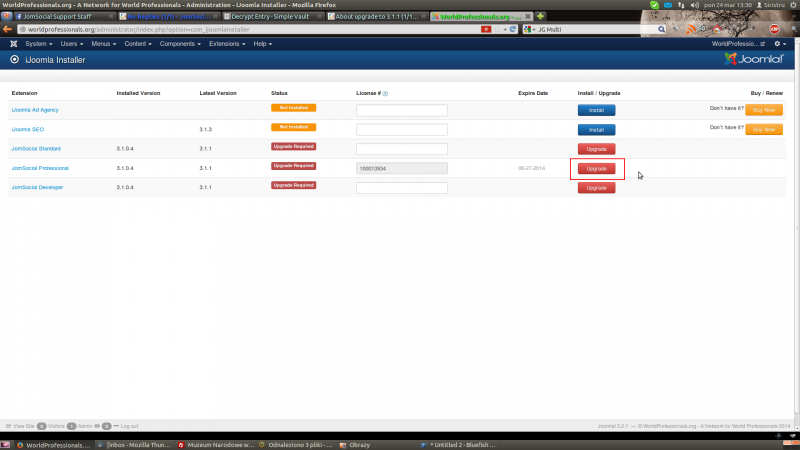800x450 pixels.
Task: Click license field containing 100013934
Action: coord(402,168)
